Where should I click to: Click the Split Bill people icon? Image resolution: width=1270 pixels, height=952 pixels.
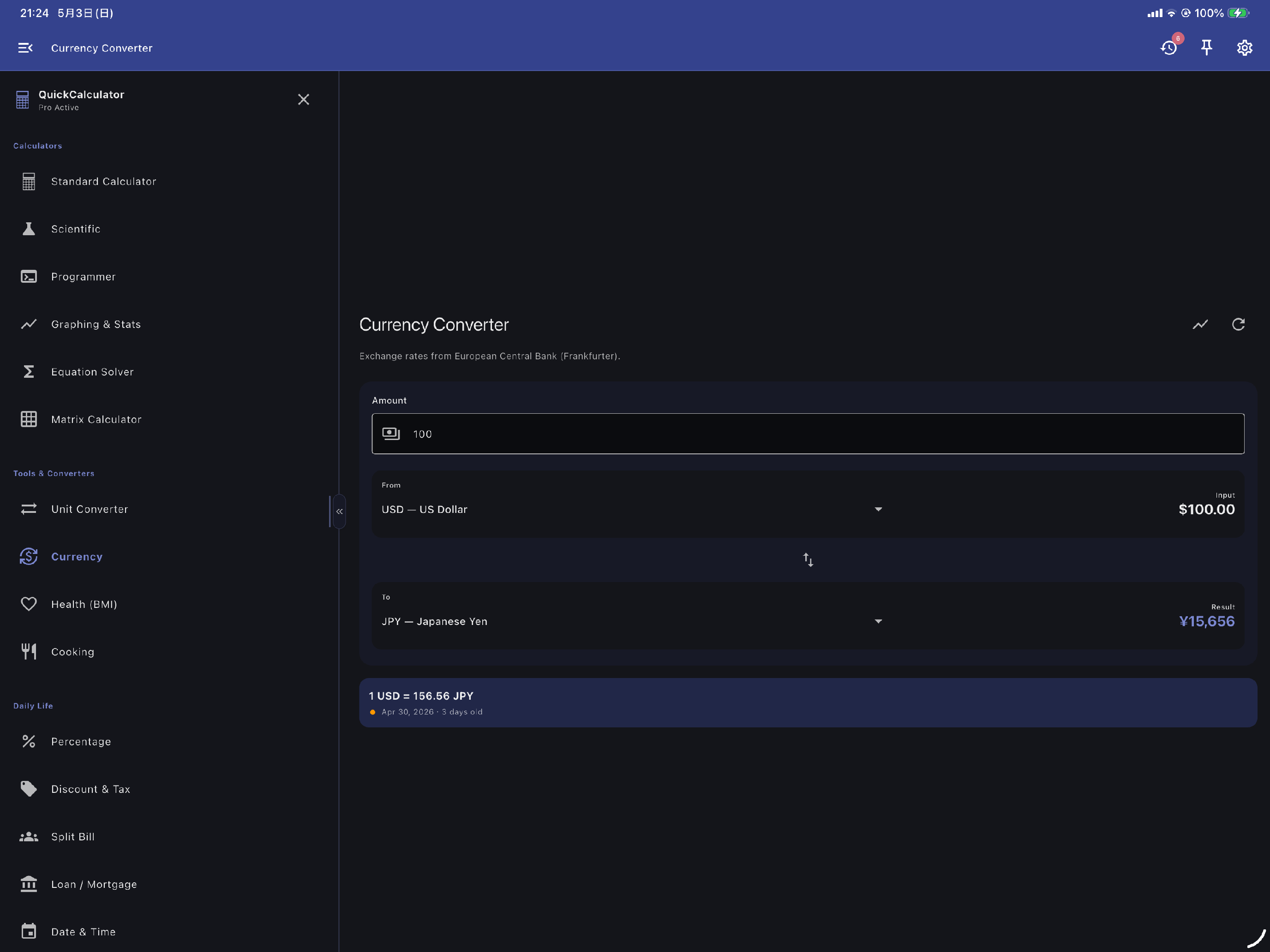tap(29, 837)
